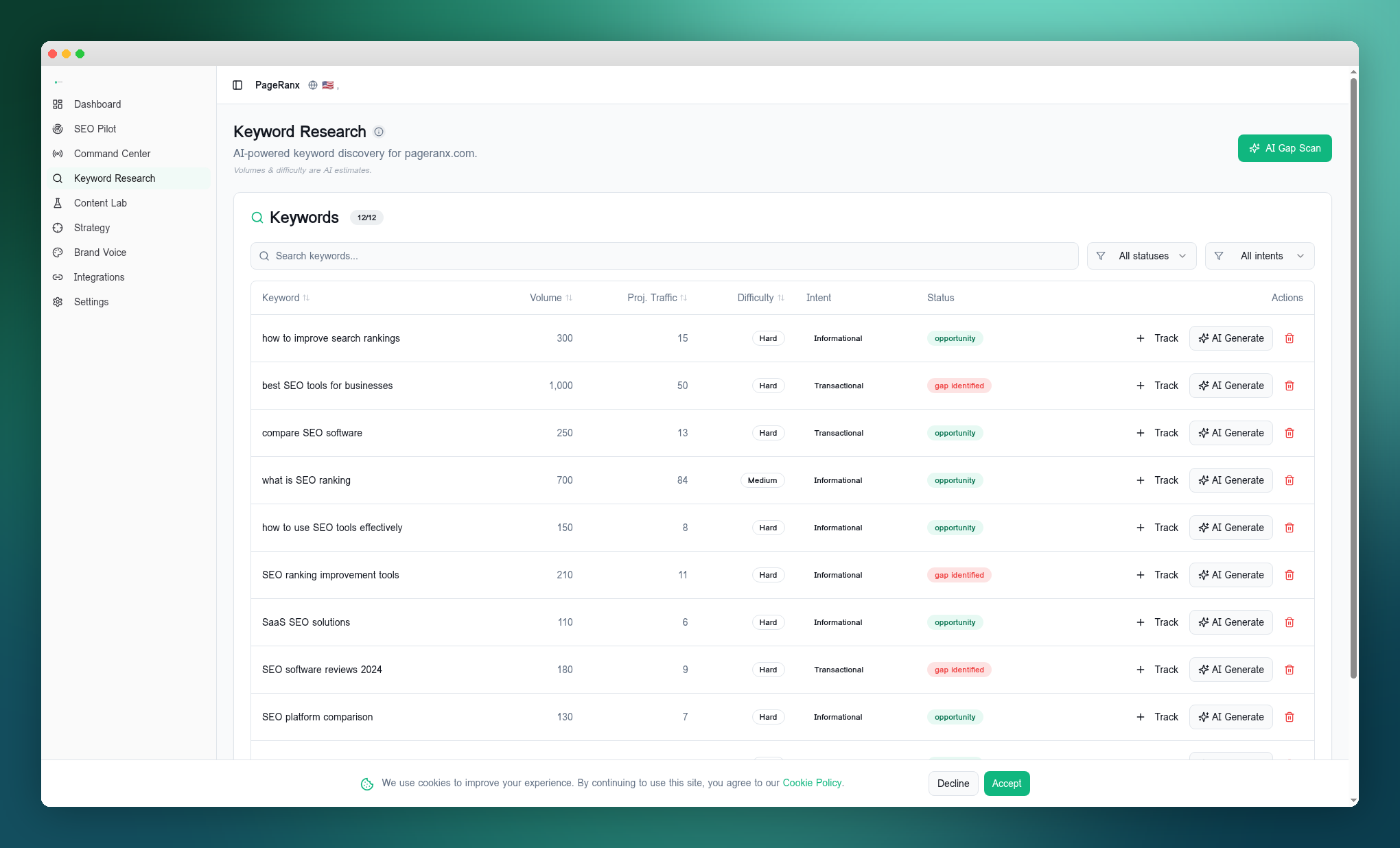Open Brand Voice via its sidebar icon
Viewport: 1400px width, 848px height.
coord(58,252)
